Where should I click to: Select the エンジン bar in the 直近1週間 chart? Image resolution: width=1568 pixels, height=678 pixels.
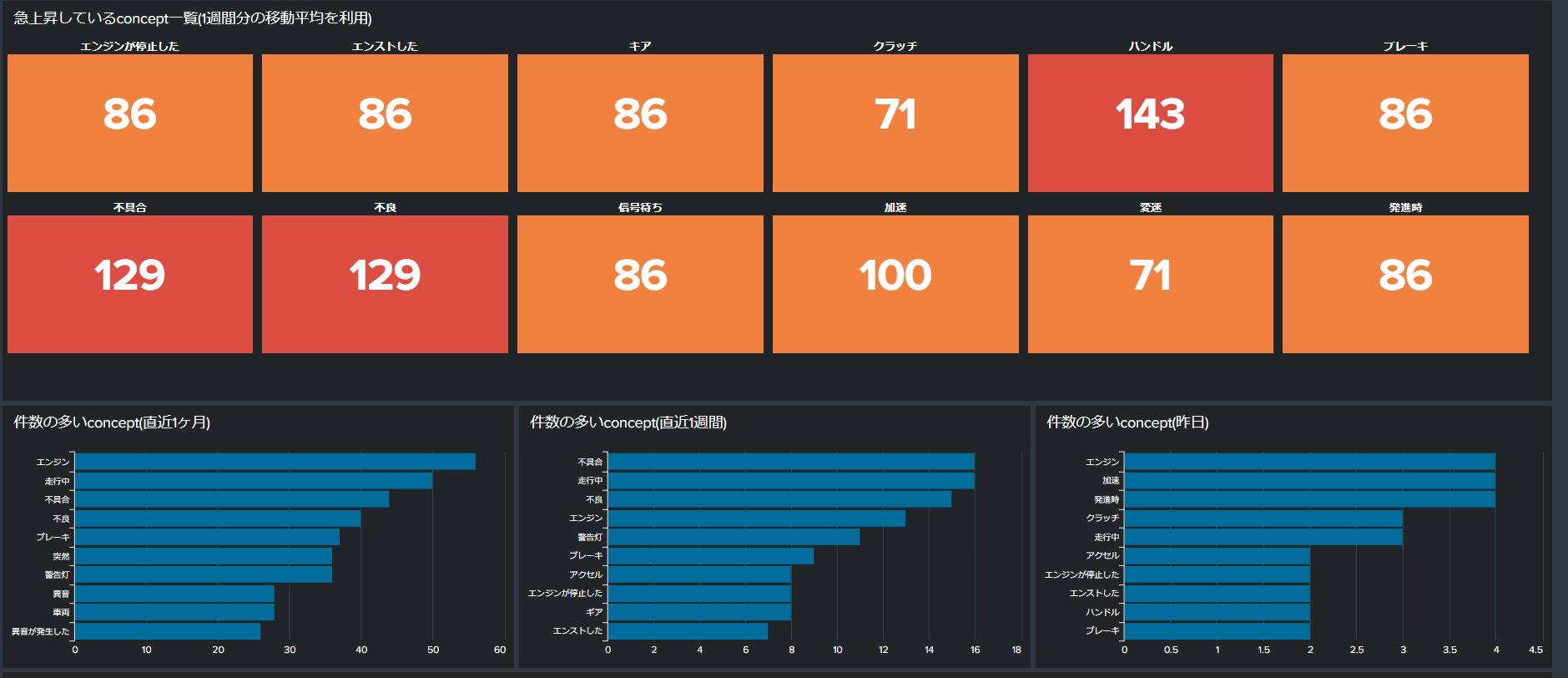(757, 519)
